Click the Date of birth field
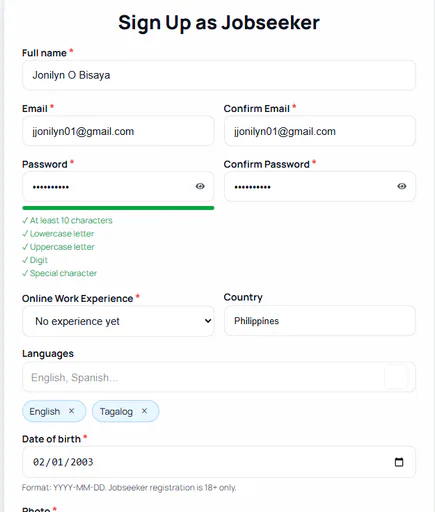 219,462
